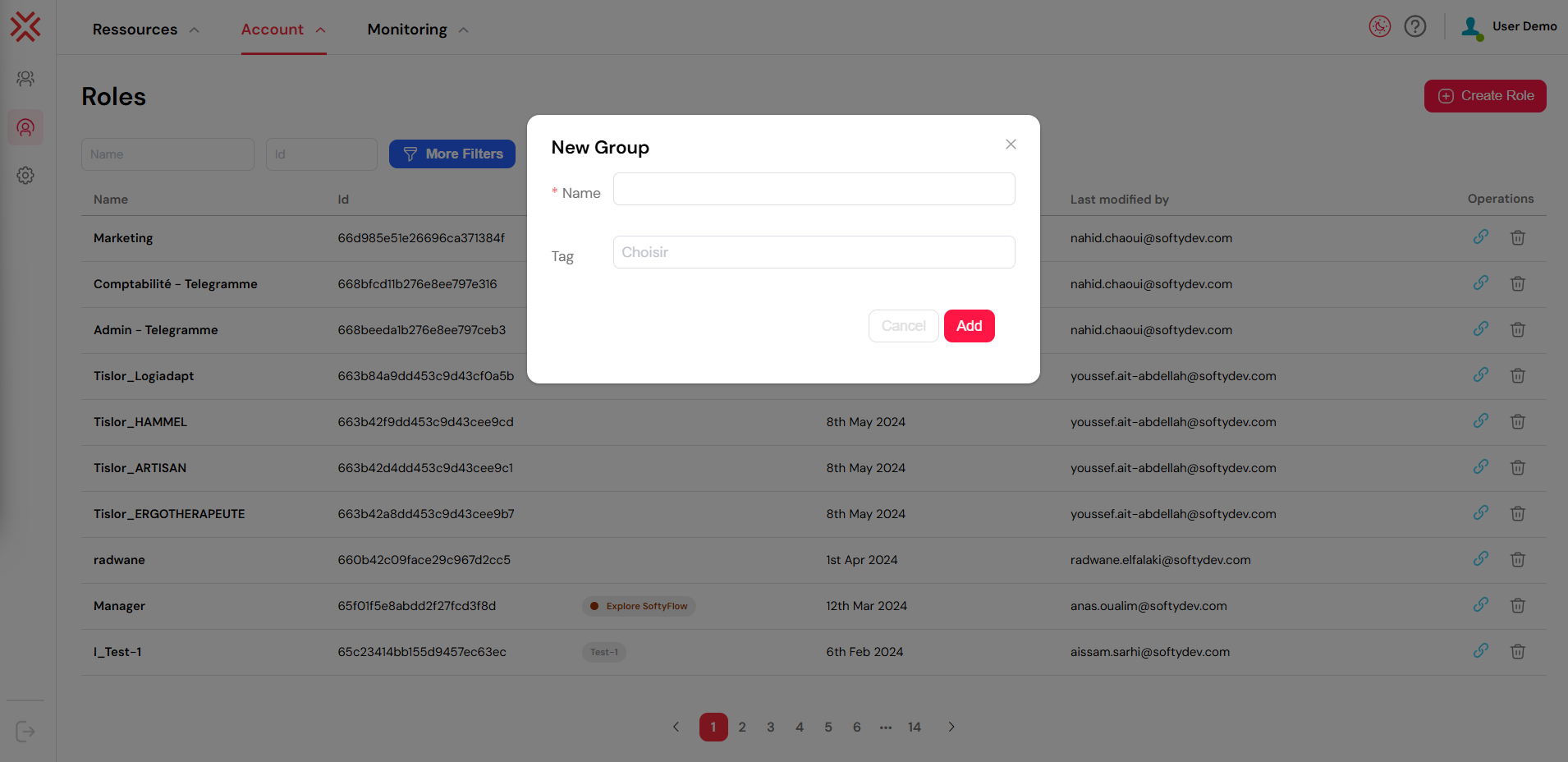The width and height of the screenshot is (1568, 762).
Task: Click link icon for Manager role
Action: pos(1481,605)
